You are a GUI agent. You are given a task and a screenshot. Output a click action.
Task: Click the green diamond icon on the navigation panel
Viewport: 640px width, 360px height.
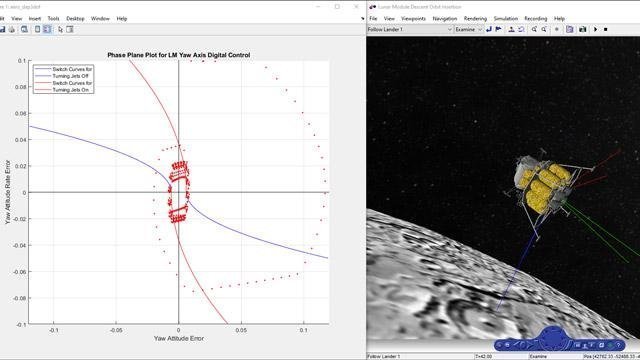(610, 345)
